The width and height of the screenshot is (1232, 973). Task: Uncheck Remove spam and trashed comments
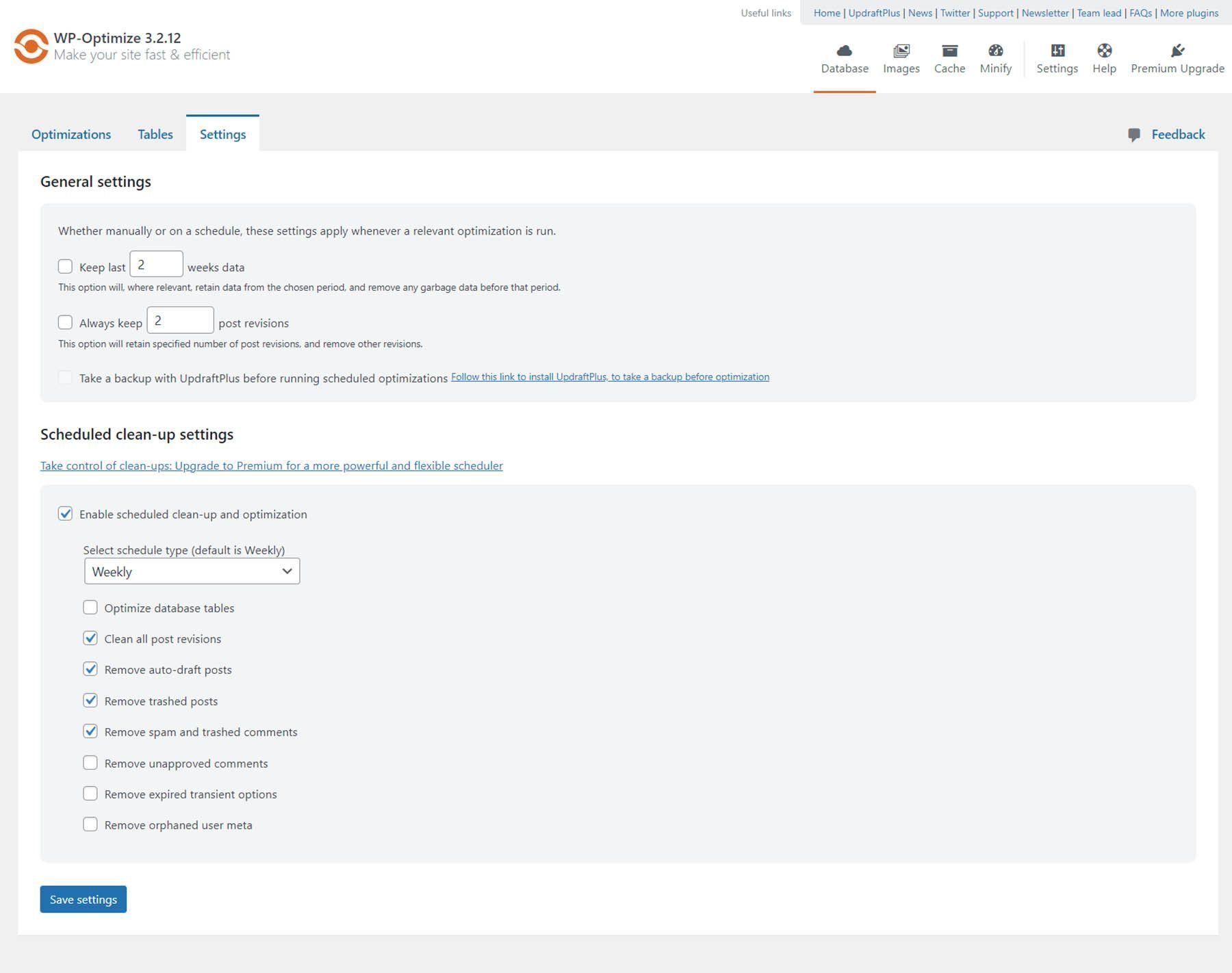point(90,731)
